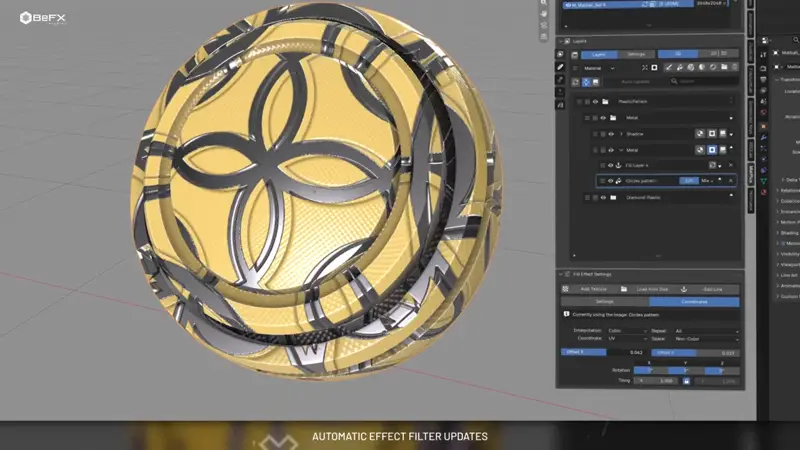800x450 pixels.
Task: Click the trash delete icon in layer toolbar
Action: [x=735, y=67]
